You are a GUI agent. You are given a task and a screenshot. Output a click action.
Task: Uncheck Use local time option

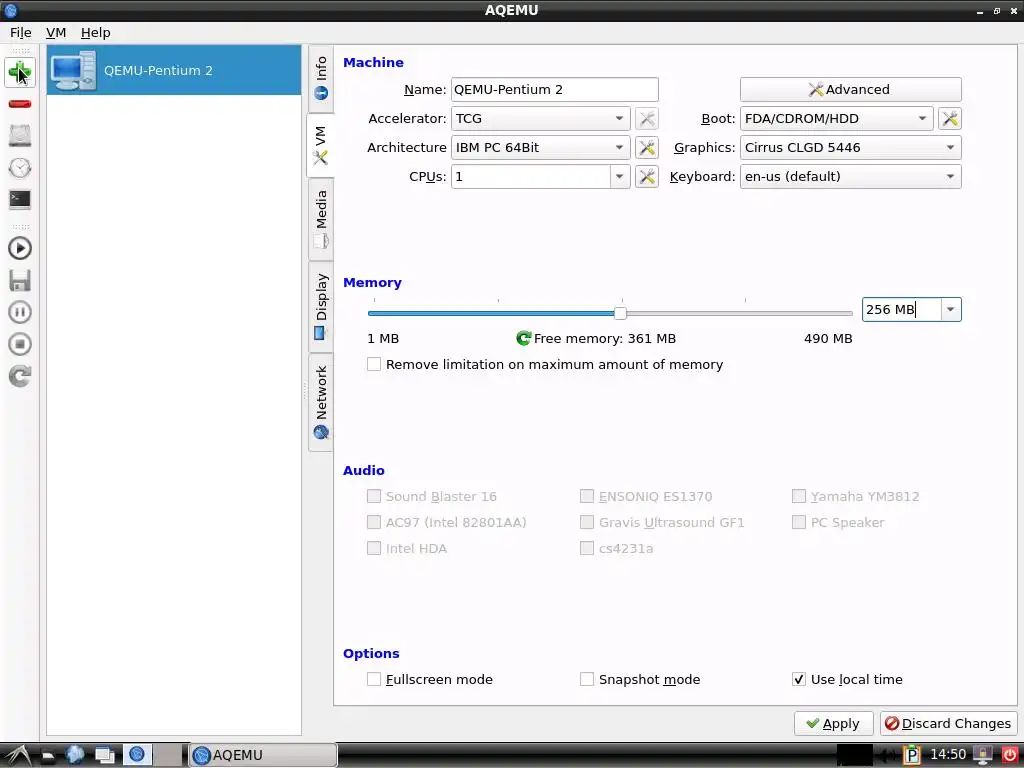(798, 679)
